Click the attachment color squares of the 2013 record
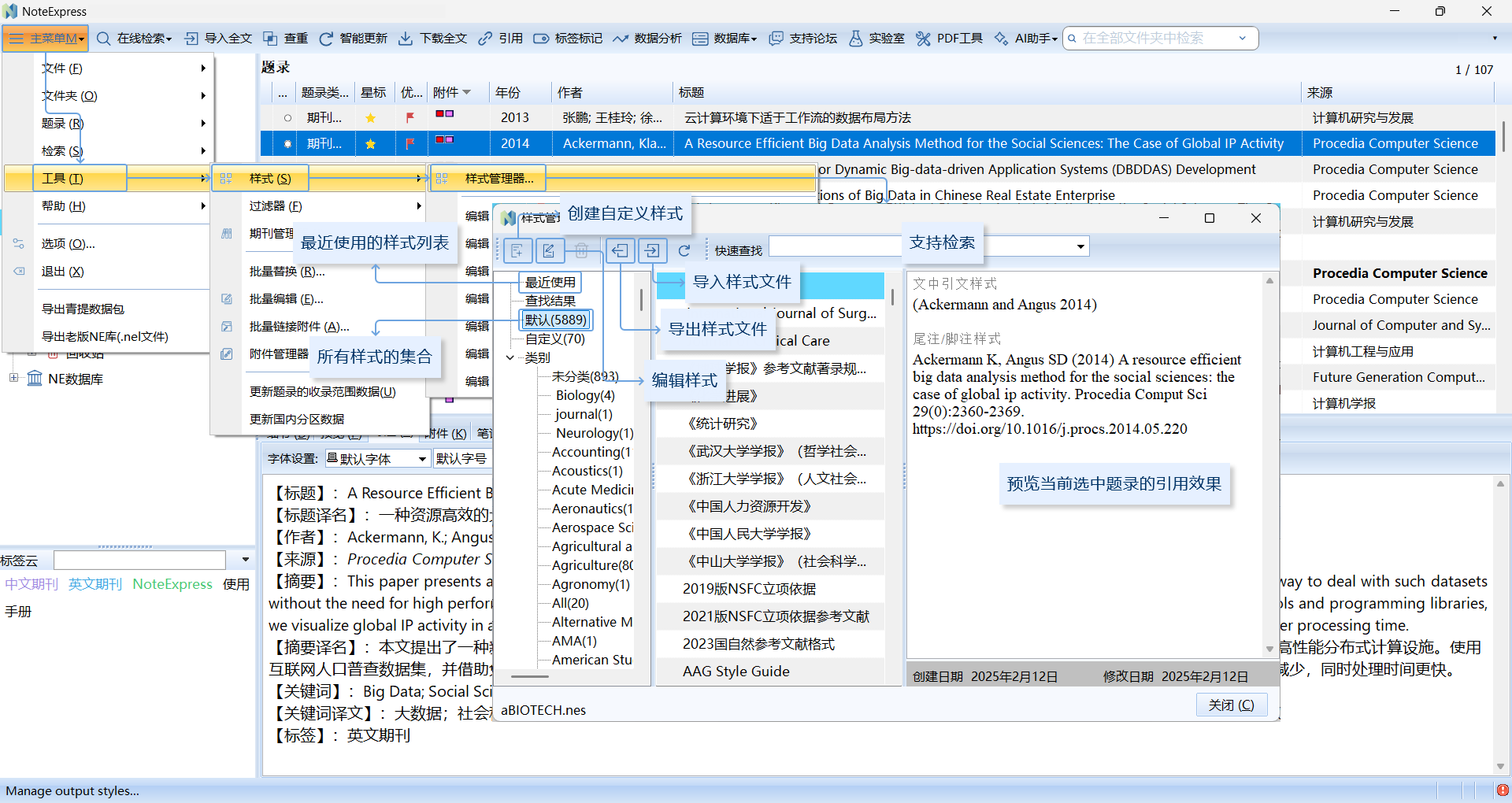 445,114
